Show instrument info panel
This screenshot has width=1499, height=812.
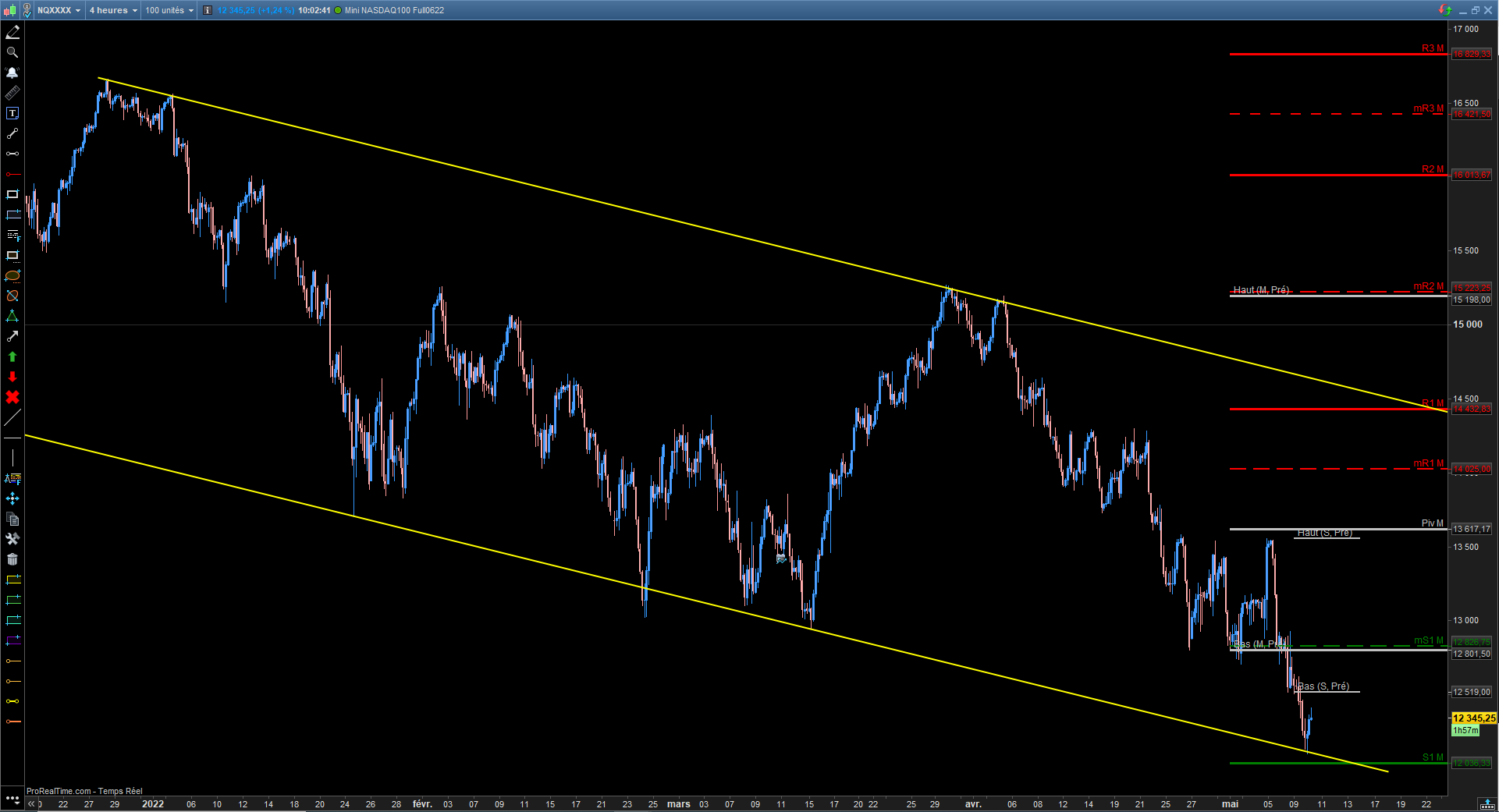point(207,10)
